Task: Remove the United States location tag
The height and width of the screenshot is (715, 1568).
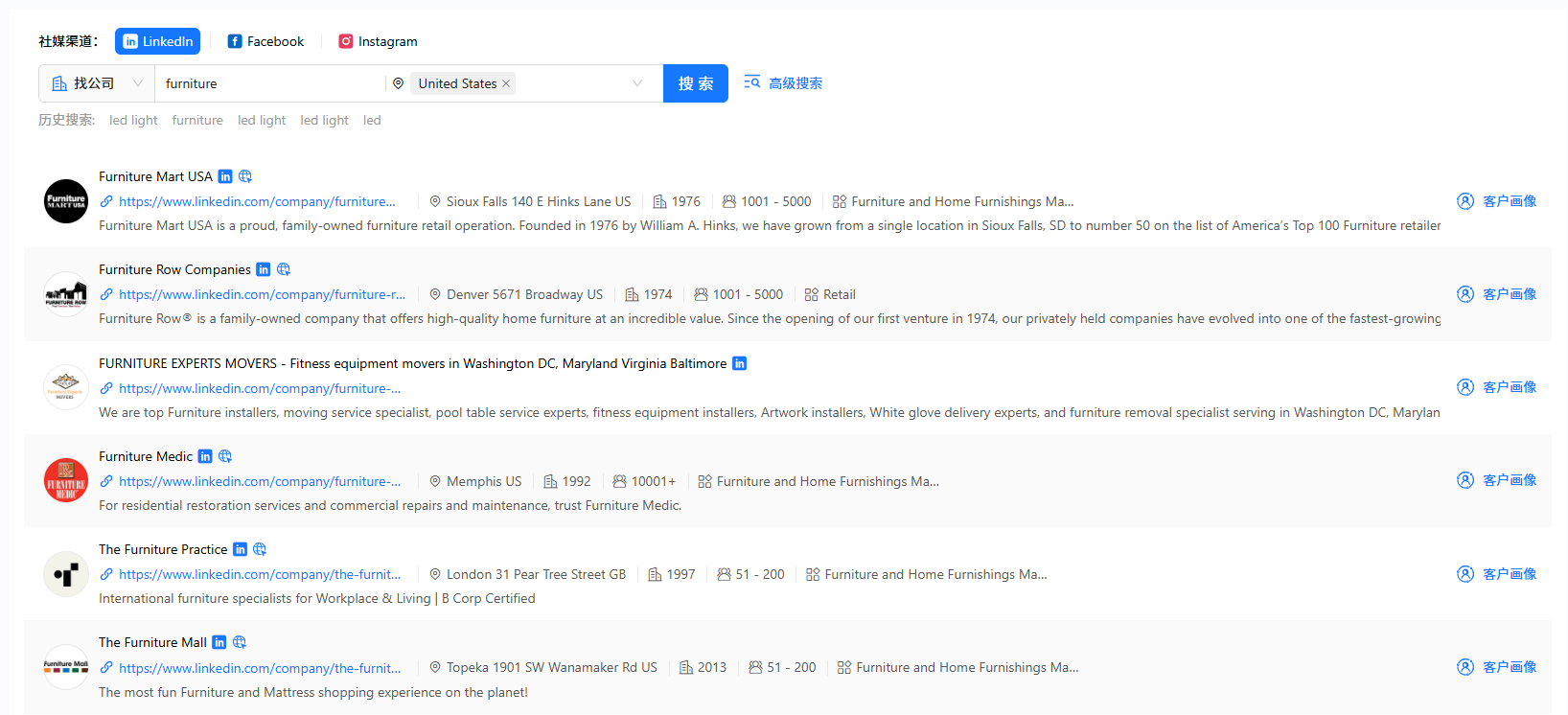Action: pos(506,83)
